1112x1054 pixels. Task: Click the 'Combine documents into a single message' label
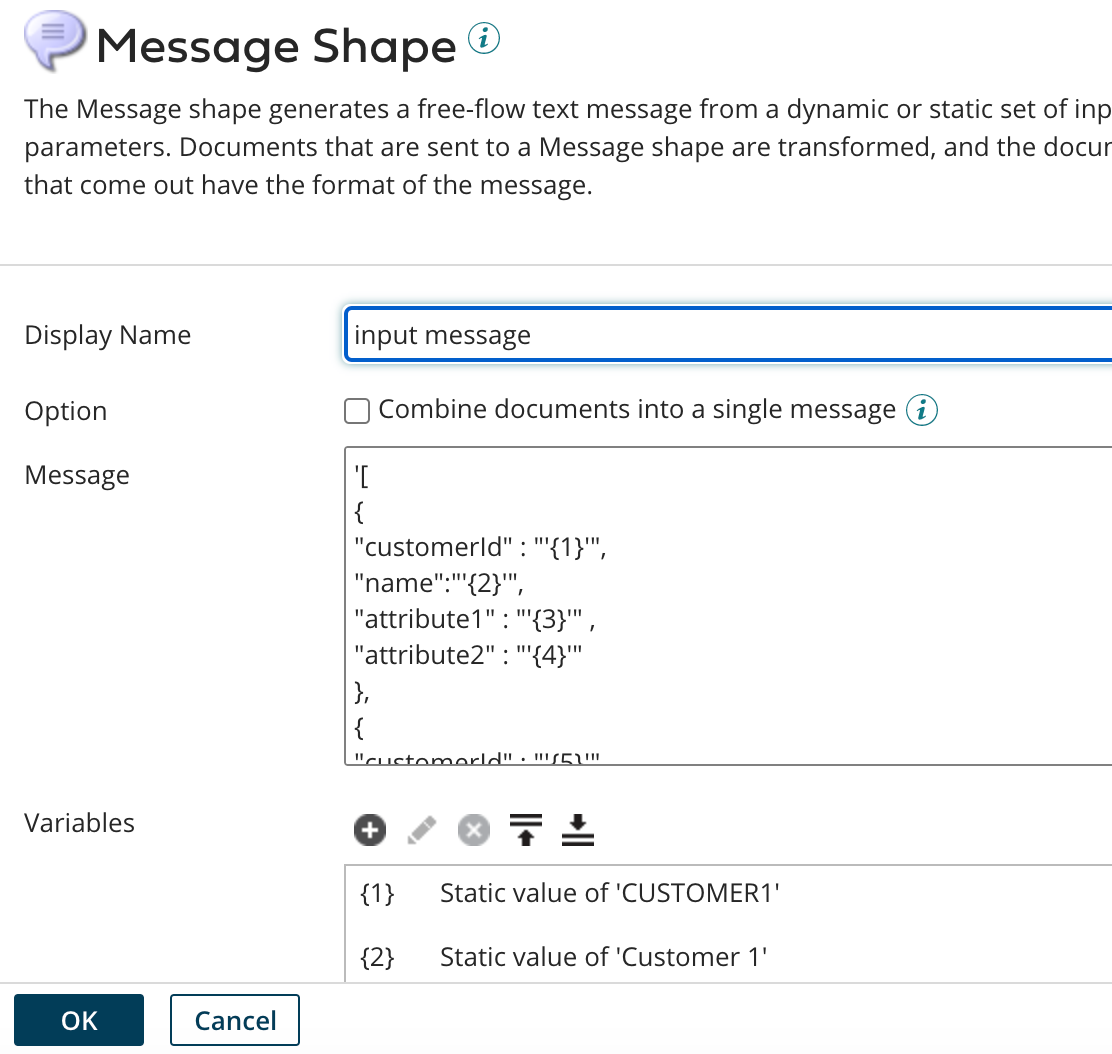(x=637, y=410)
